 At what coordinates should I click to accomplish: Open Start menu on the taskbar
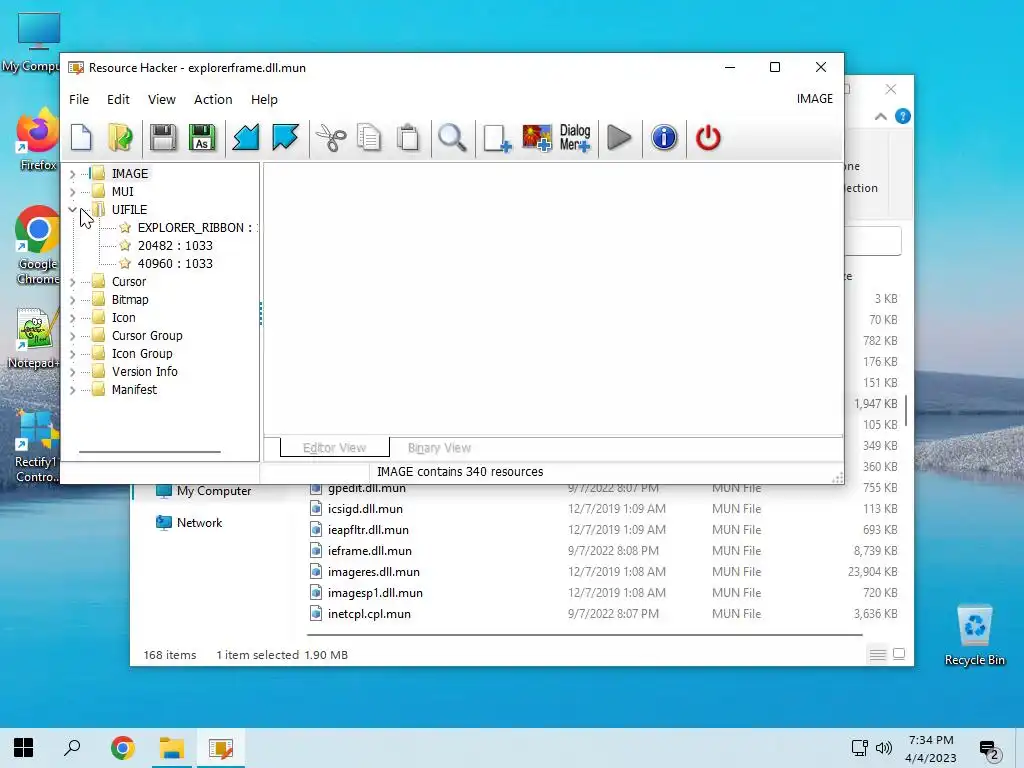point(24,748)
